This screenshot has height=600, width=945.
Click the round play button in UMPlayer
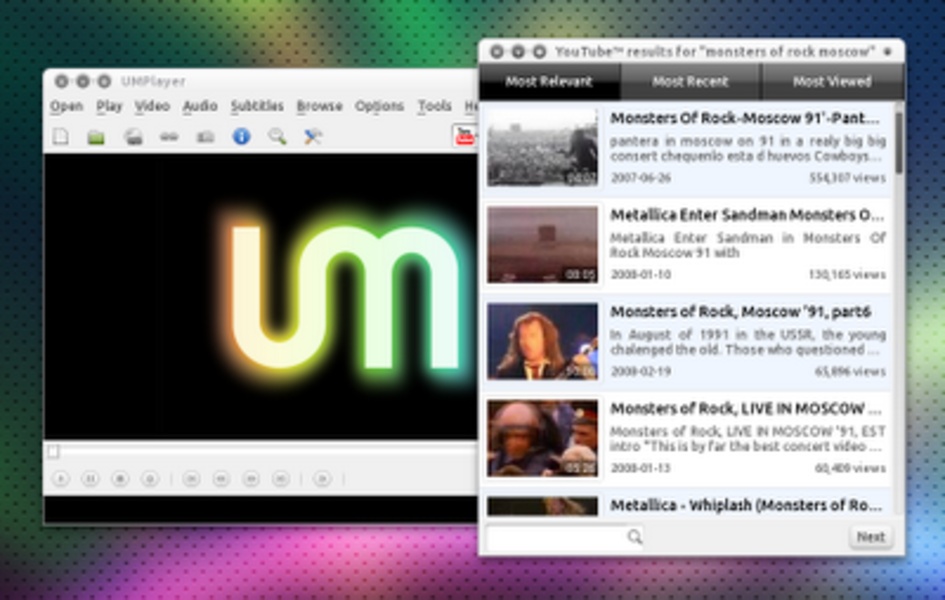(x=61, y=478)
